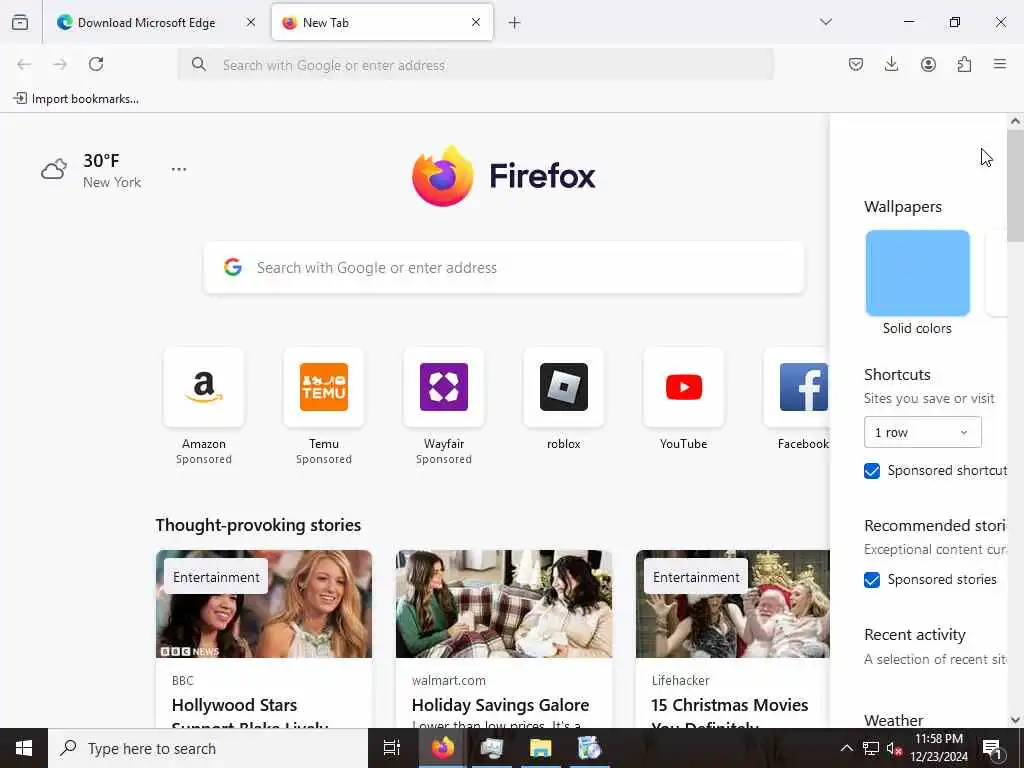Open Firefox View tab list icon
1024x768 pixels.
[x=20, y=23]
